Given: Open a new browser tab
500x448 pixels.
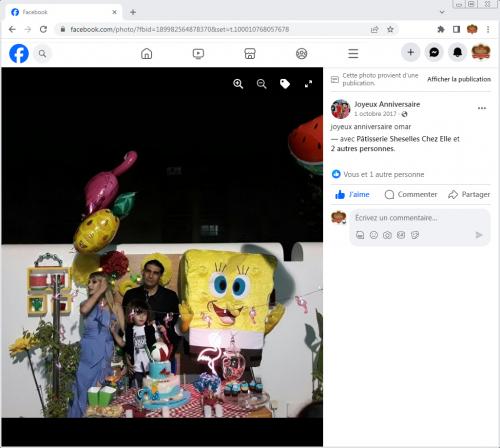Looking at the screenshot, I should tap(133, 12).
